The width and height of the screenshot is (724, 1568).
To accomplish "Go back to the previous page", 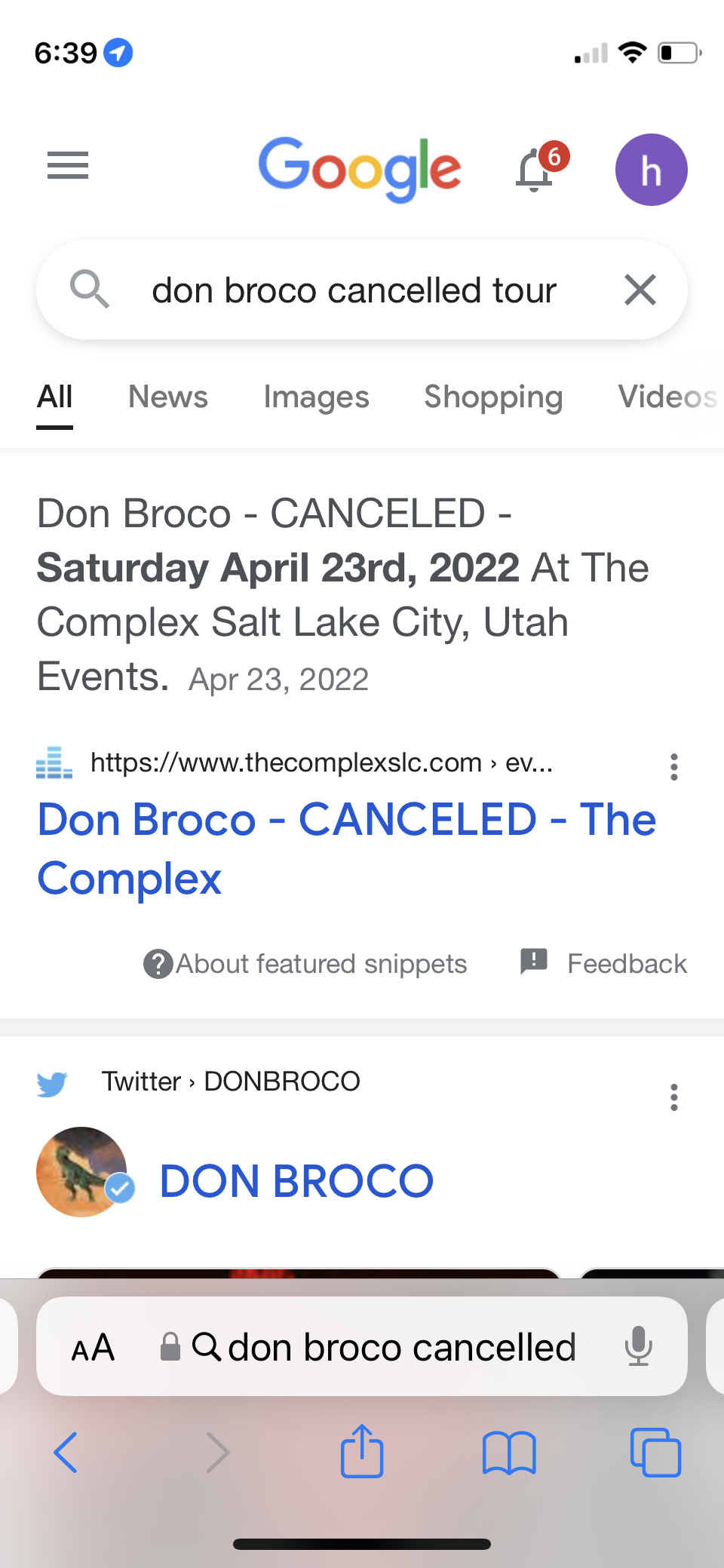I will (x=66, y=1452).
